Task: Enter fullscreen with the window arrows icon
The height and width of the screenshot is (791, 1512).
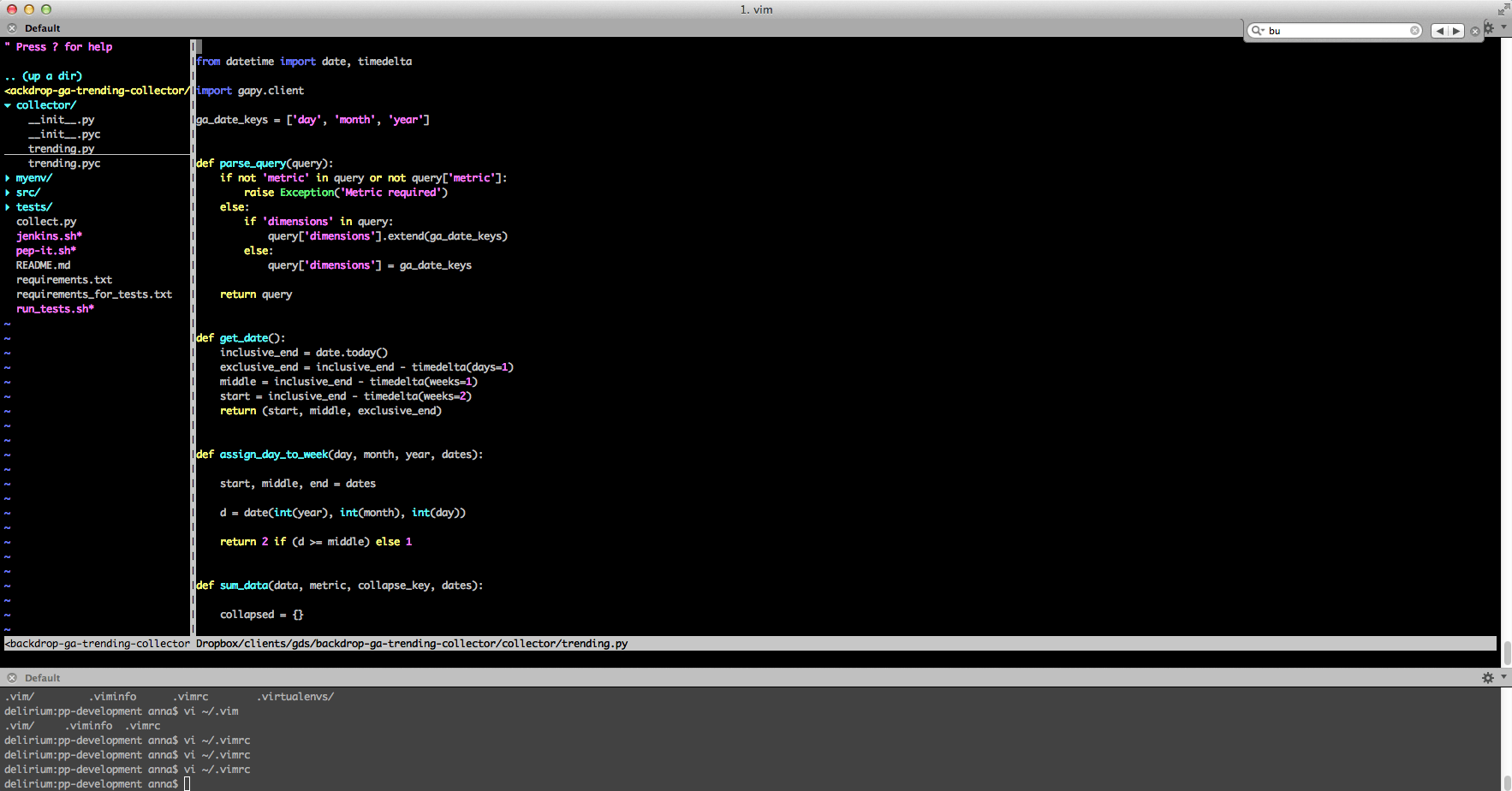Action: click(1503, 9)
